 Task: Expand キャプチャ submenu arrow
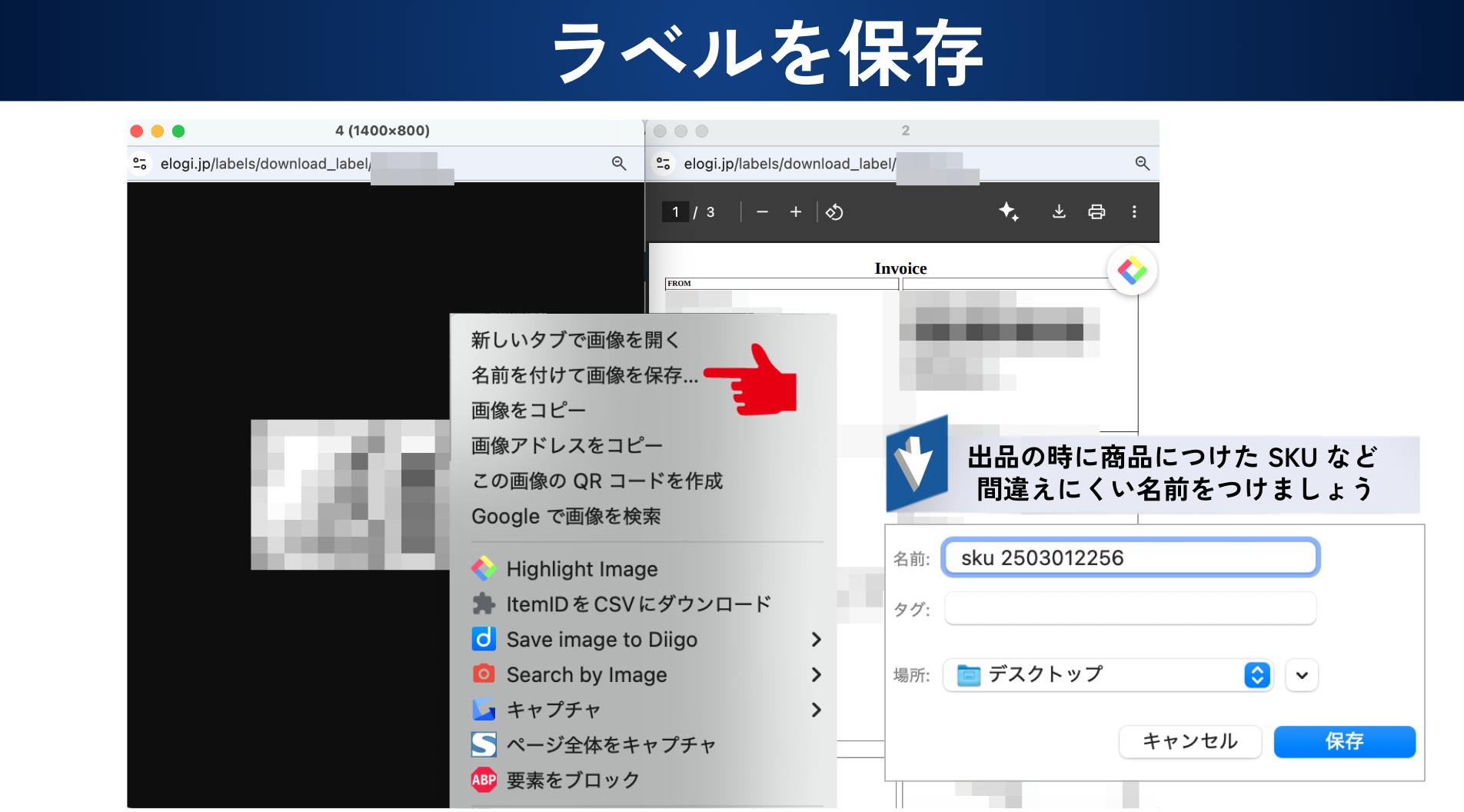coord(816,710)
